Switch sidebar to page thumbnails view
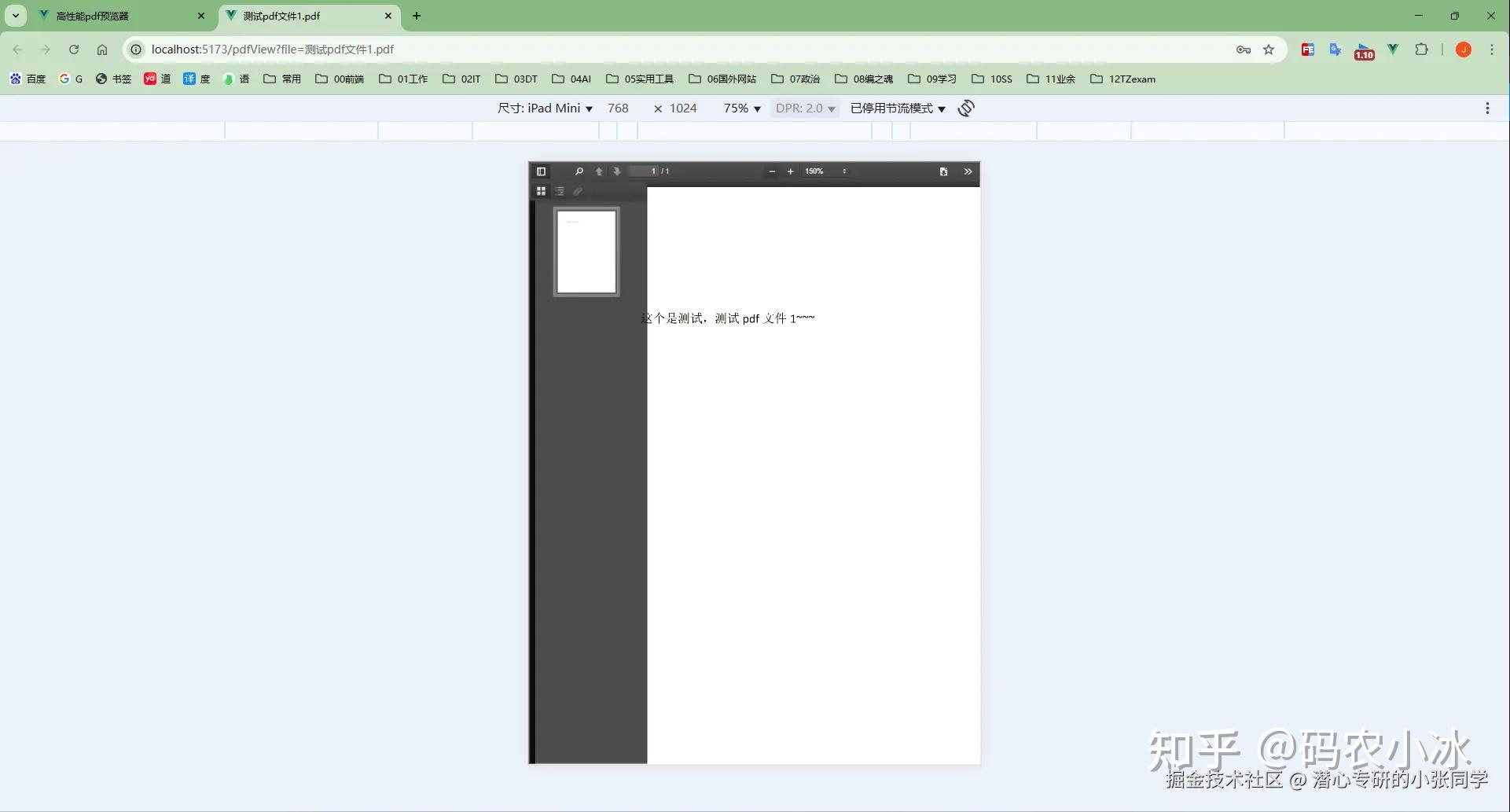Image resolution: width=1510 pixels, height=812 pixels. (541, 191)
